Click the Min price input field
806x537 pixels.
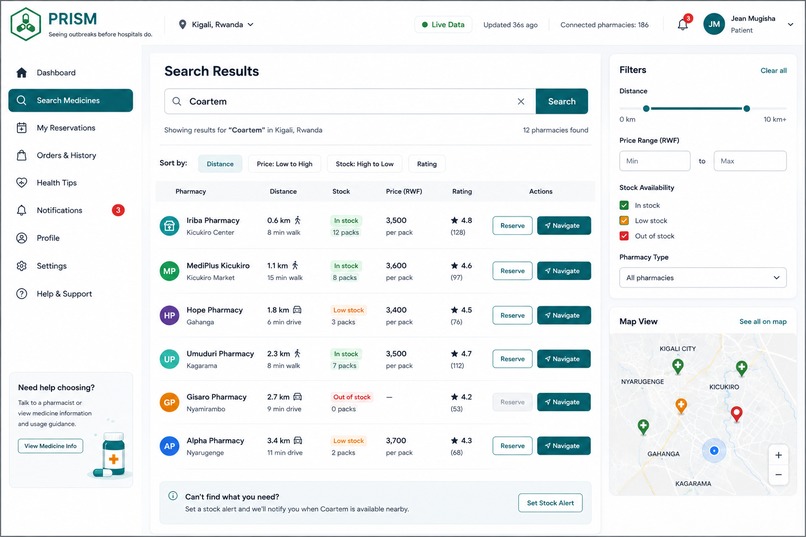click(x=654, y=161)
